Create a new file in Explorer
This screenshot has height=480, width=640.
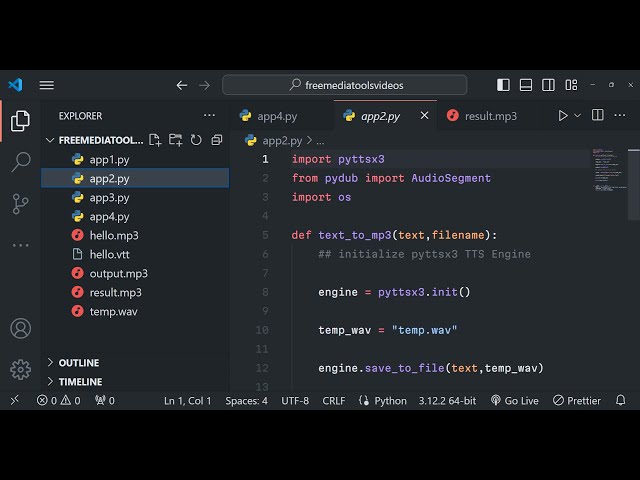(x=157, y=140)
